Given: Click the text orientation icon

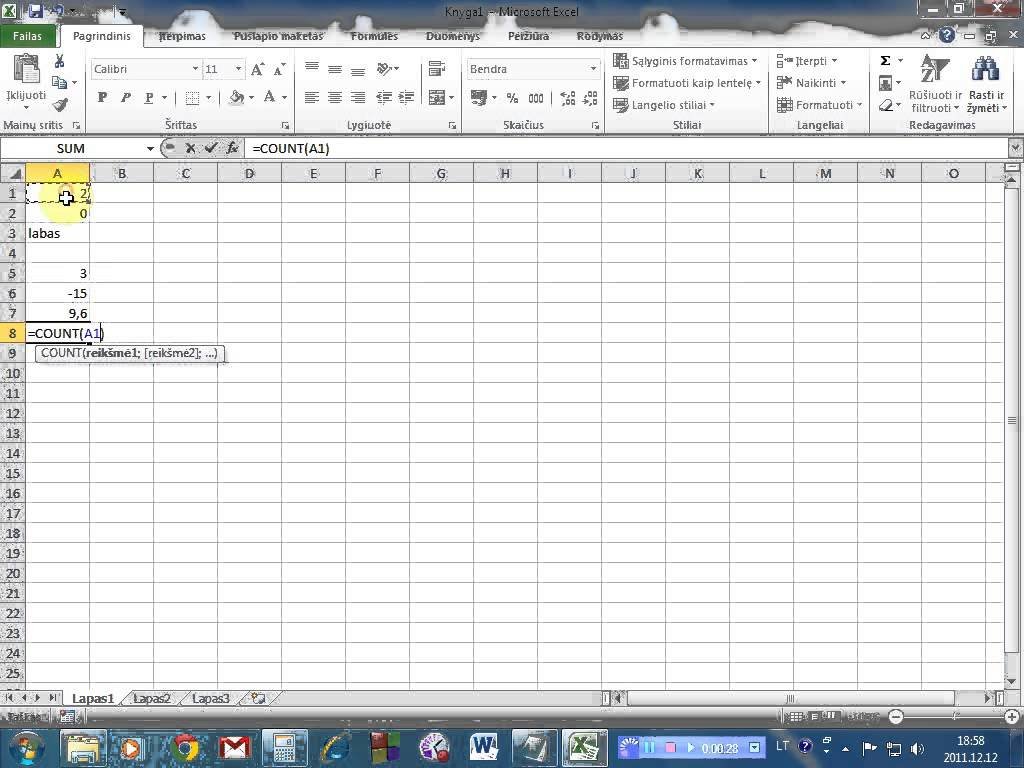Looking at the screenshot, I should click(385, 69).
